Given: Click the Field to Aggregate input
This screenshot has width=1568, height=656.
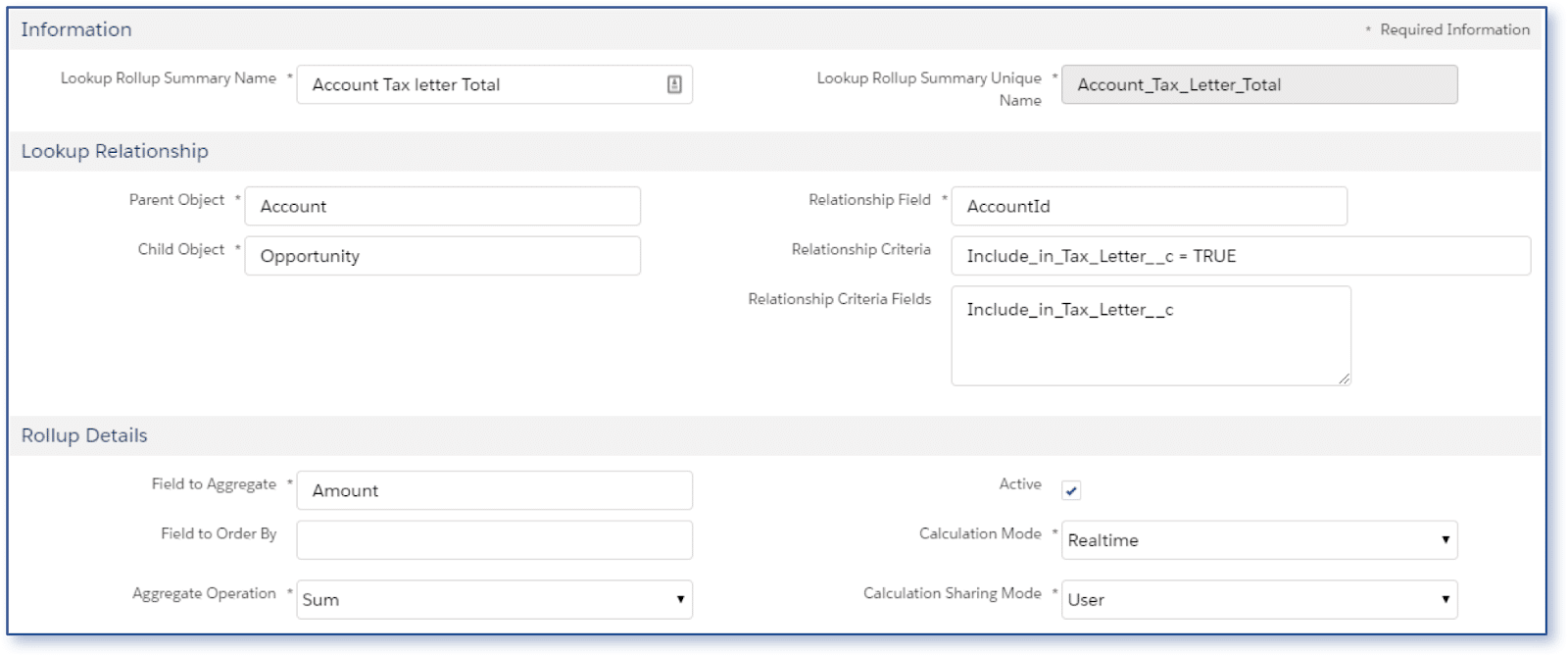Looking at the screenshot, I should tap(494, 491).
